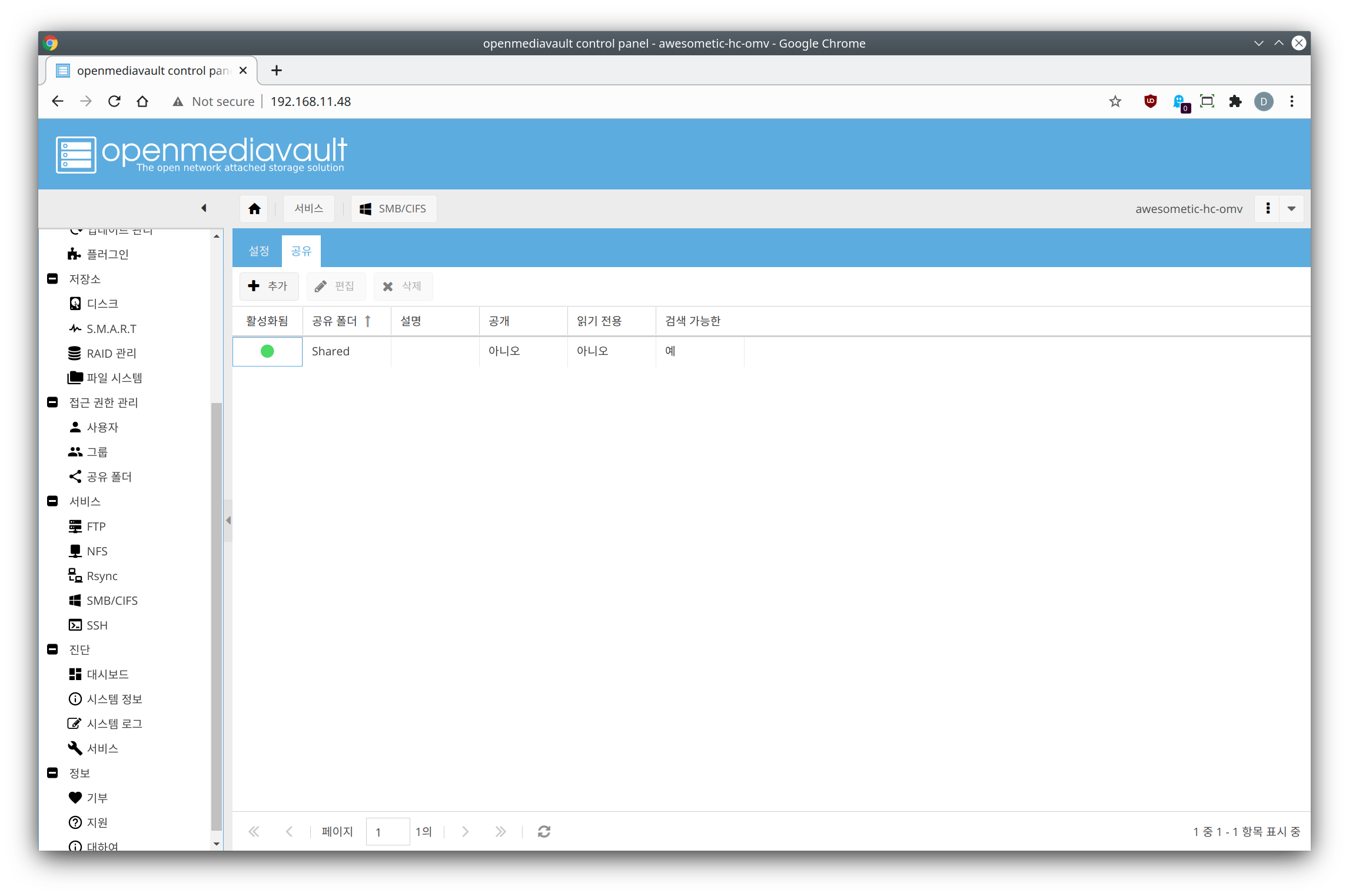Open the 플러그인 plugins item in sidebar

(x=99, y=254)
